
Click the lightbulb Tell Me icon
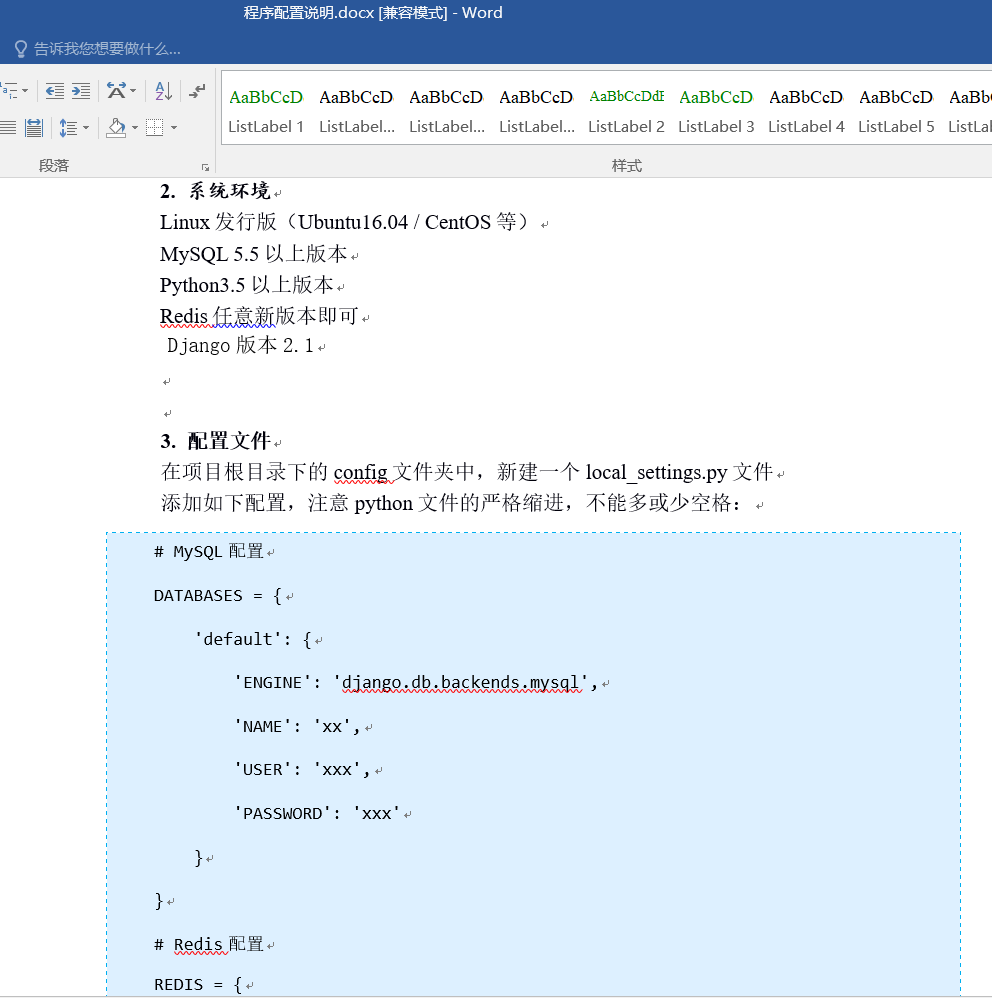click(21, 49)
